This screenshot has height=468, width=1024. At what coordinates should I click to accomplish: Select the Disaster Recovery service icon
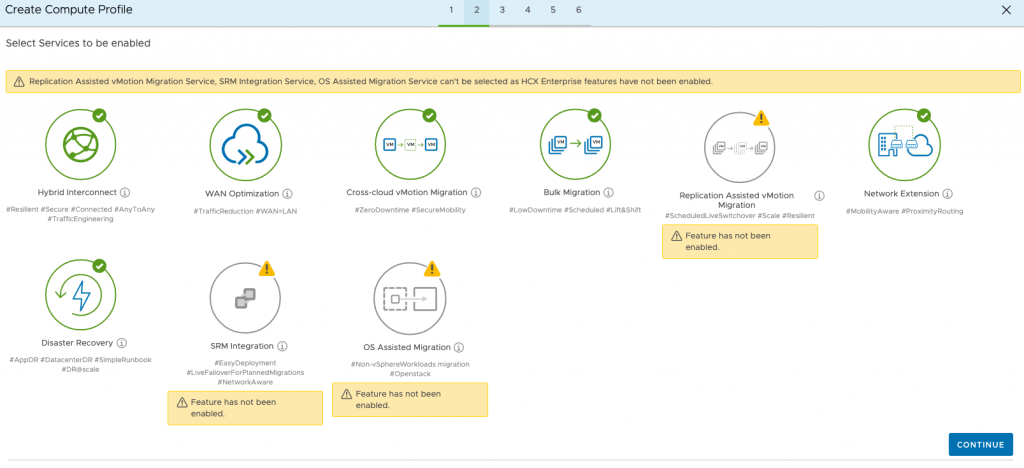click(x=81, y=294)
